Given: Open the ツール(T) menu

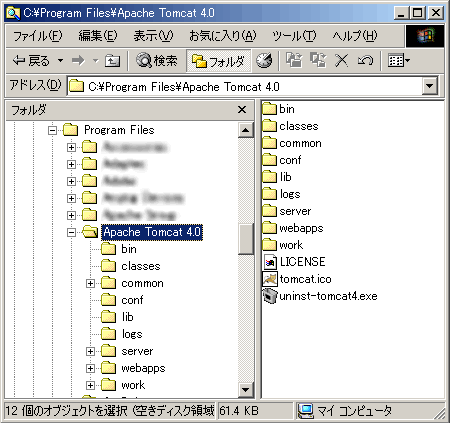Looking at the screenshot, I should [x=294, y=36].
